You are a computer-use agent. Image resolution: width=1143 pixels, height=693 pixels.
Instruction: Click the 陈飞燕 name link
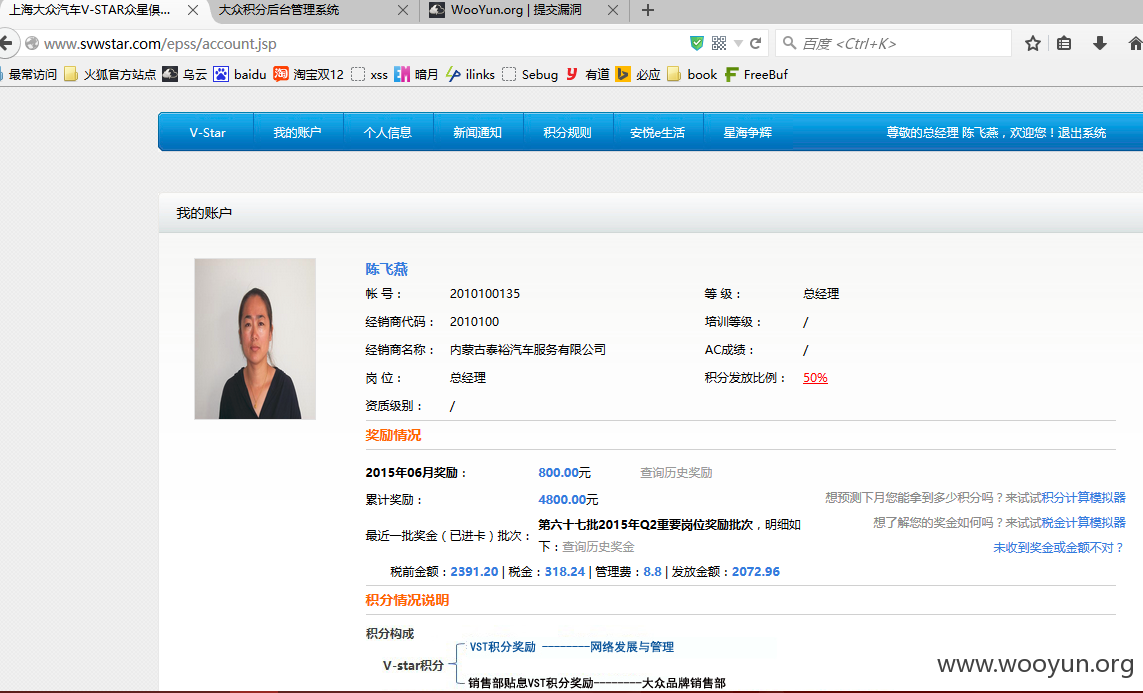pyautogui.click(x=386, y=269)
